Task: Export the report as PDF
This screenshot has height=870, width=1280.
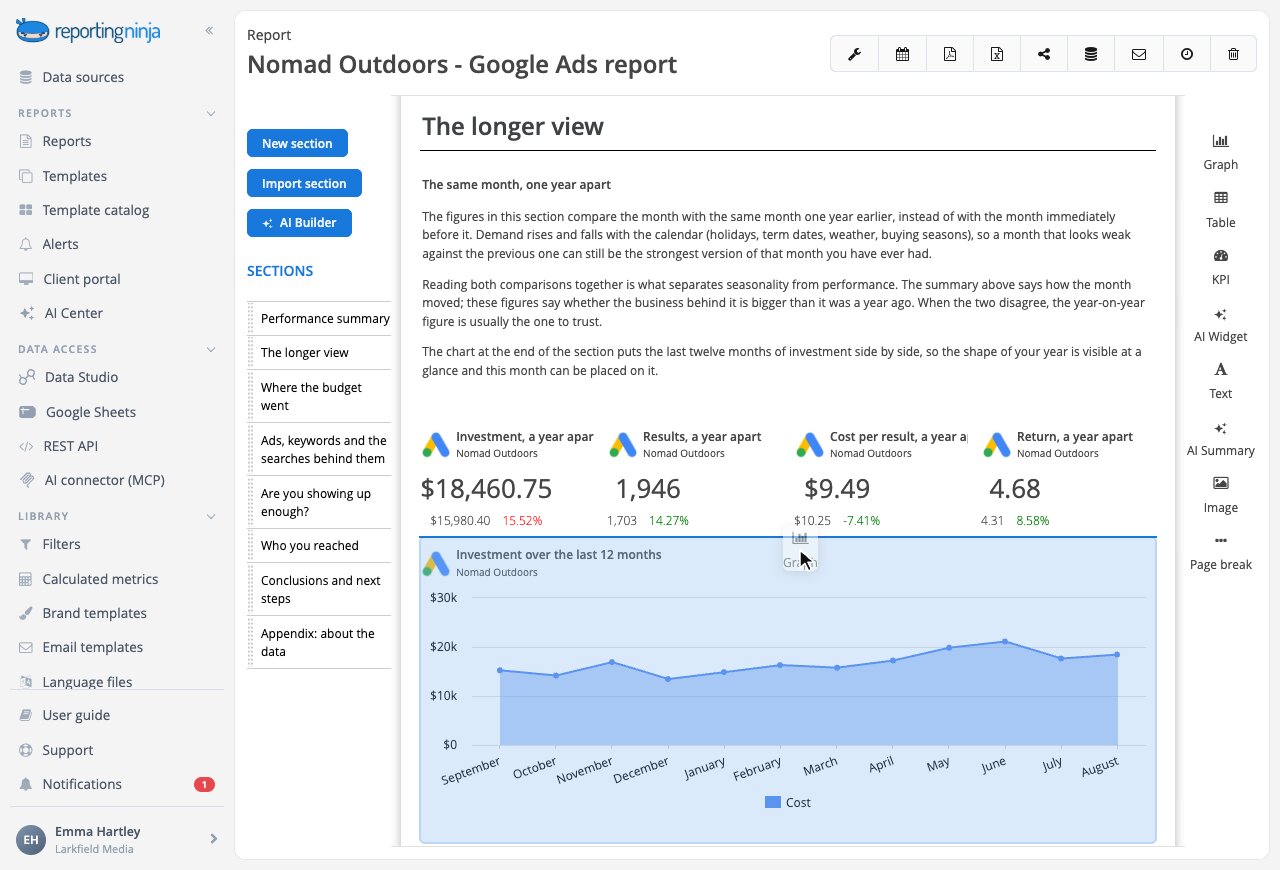Action: pyautogui.click(x=949, y=54)
